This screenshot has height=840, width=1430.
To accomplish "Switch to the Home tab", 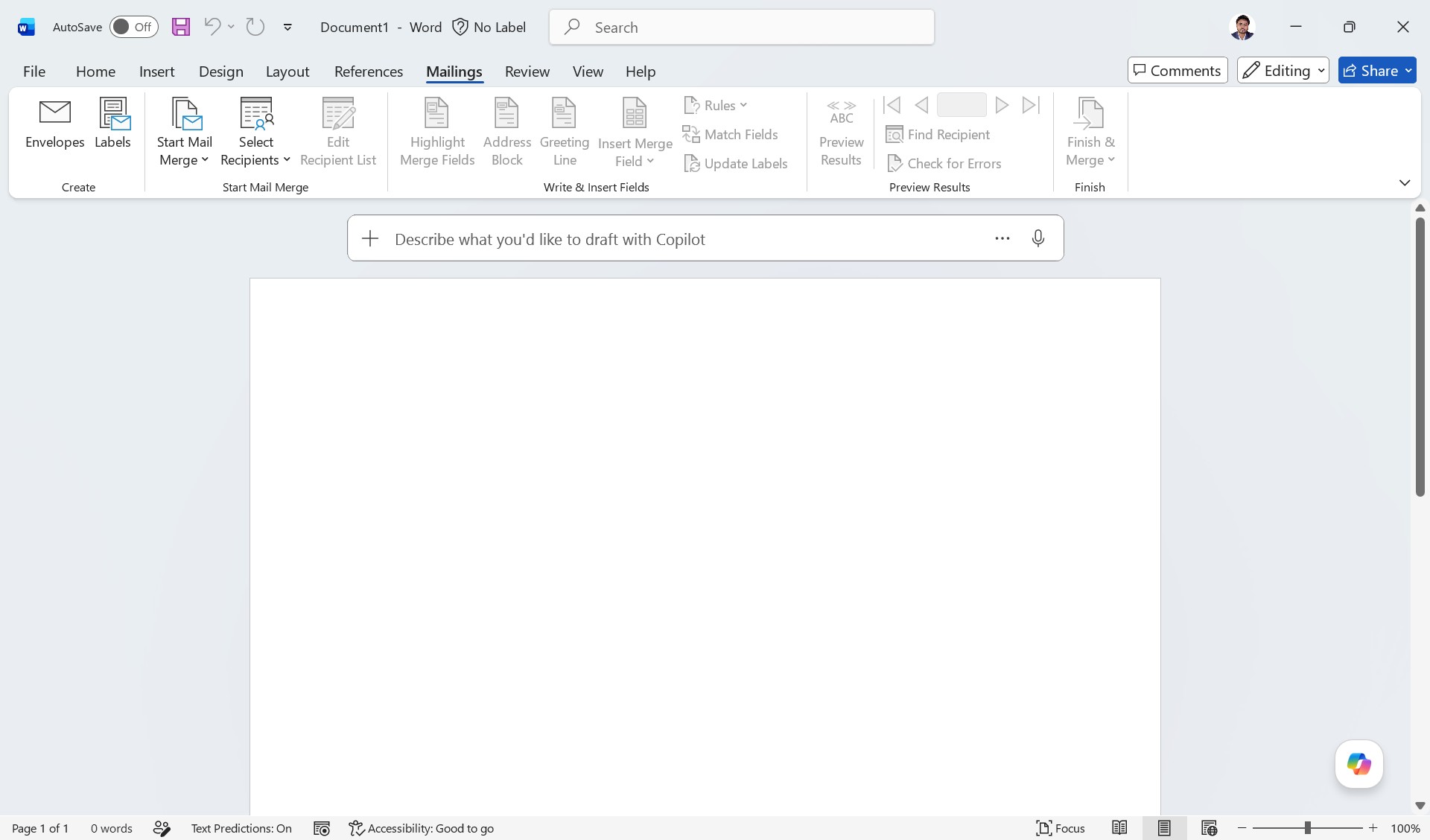I will tap(95, 71).
